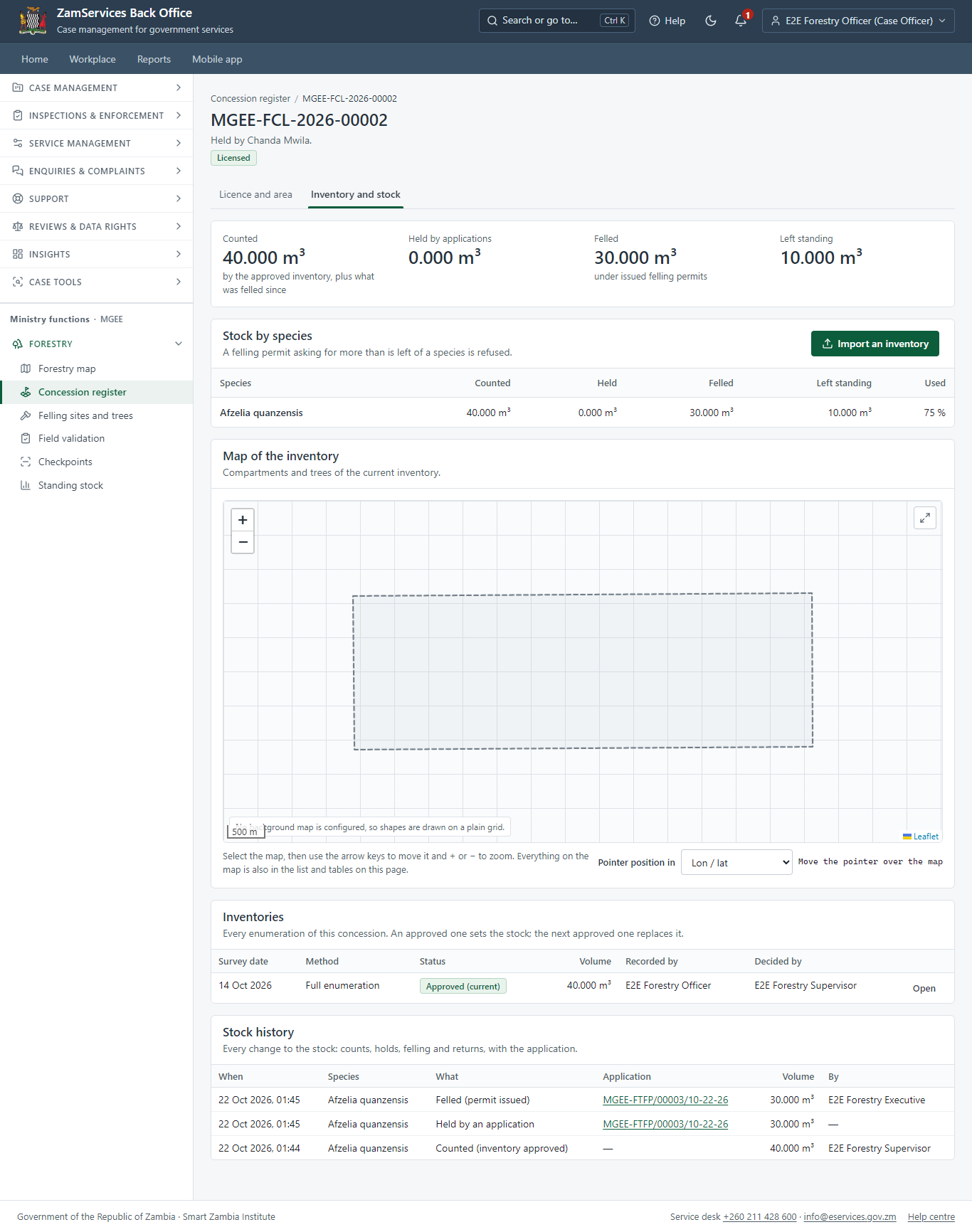Image resolution: width=972 pixels, height=1232 pixels.
Task: Expand the Service Management section chevron
Action: pos(178,143)
